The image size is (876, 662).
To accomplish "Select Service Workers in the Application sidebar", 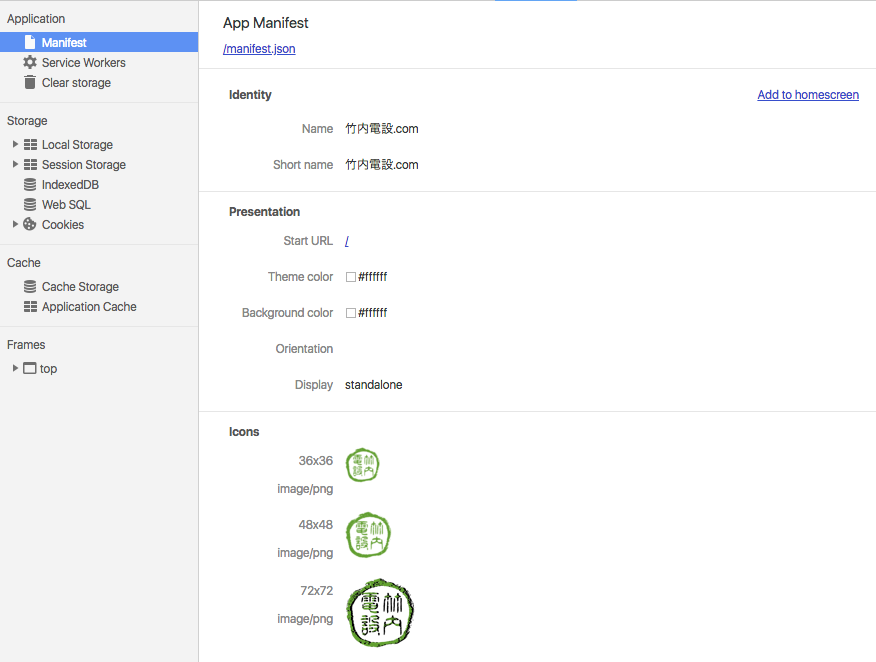I will click(84, 62).
